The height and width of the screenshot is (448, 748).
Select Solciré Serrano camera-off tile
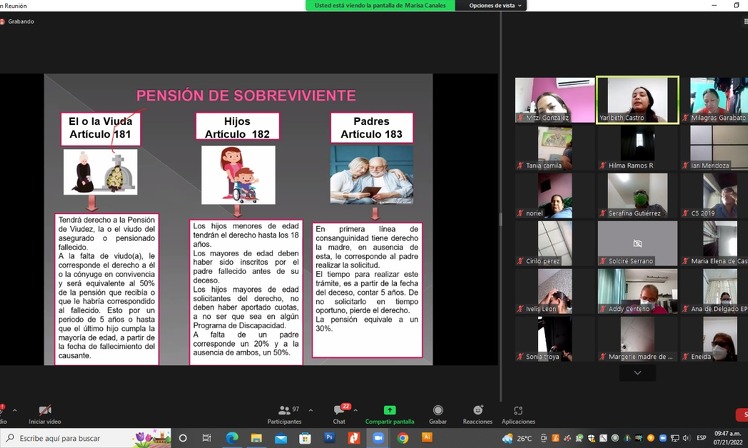point(637,243)
